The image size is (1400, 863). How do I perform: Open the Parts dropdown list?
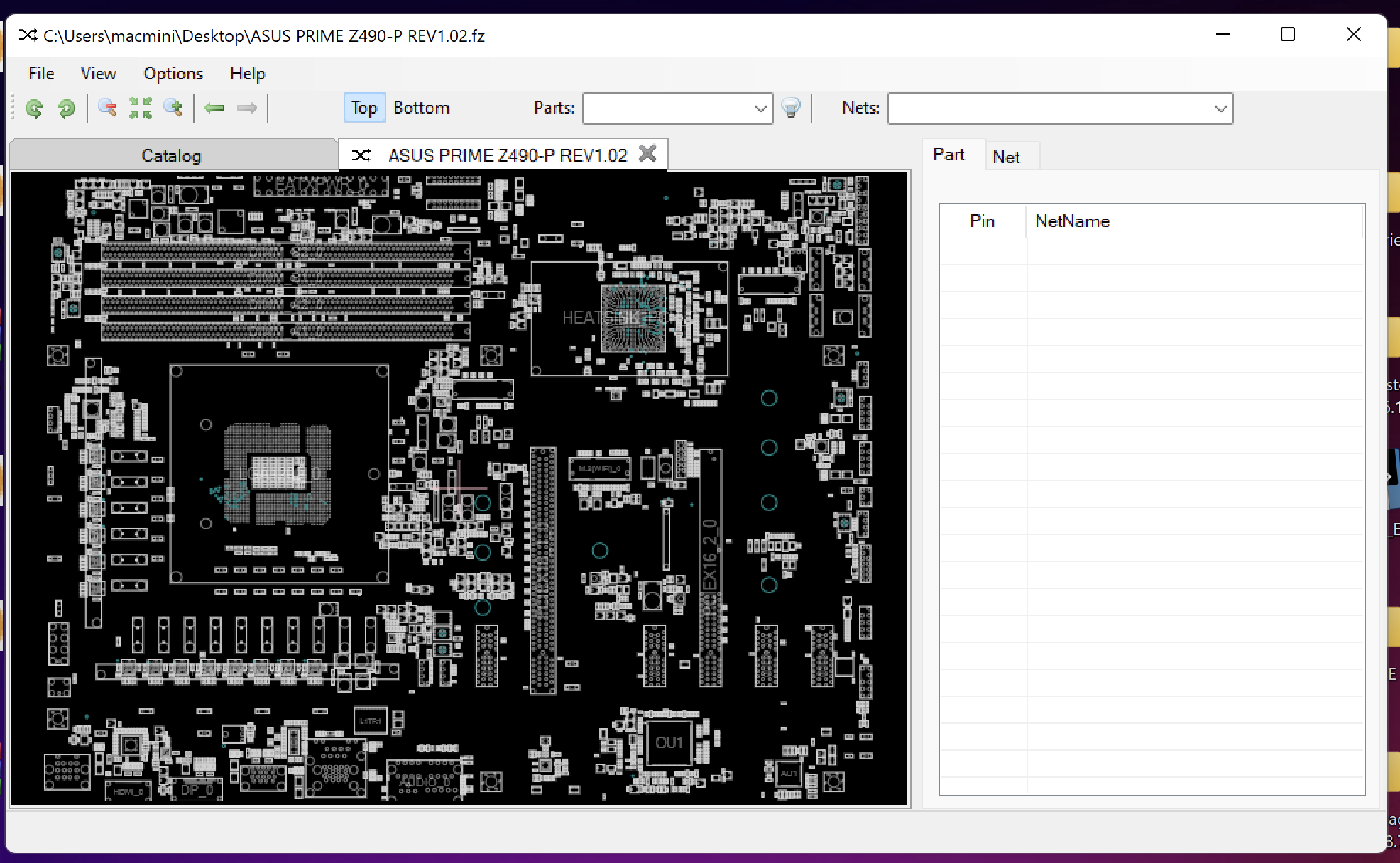(760, 109)
